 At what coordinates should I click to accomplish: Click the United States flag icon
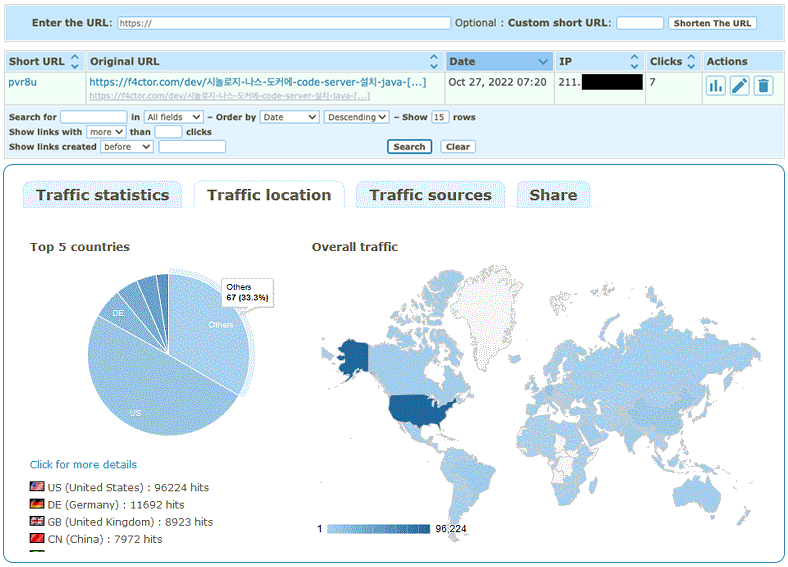(37, 488)
